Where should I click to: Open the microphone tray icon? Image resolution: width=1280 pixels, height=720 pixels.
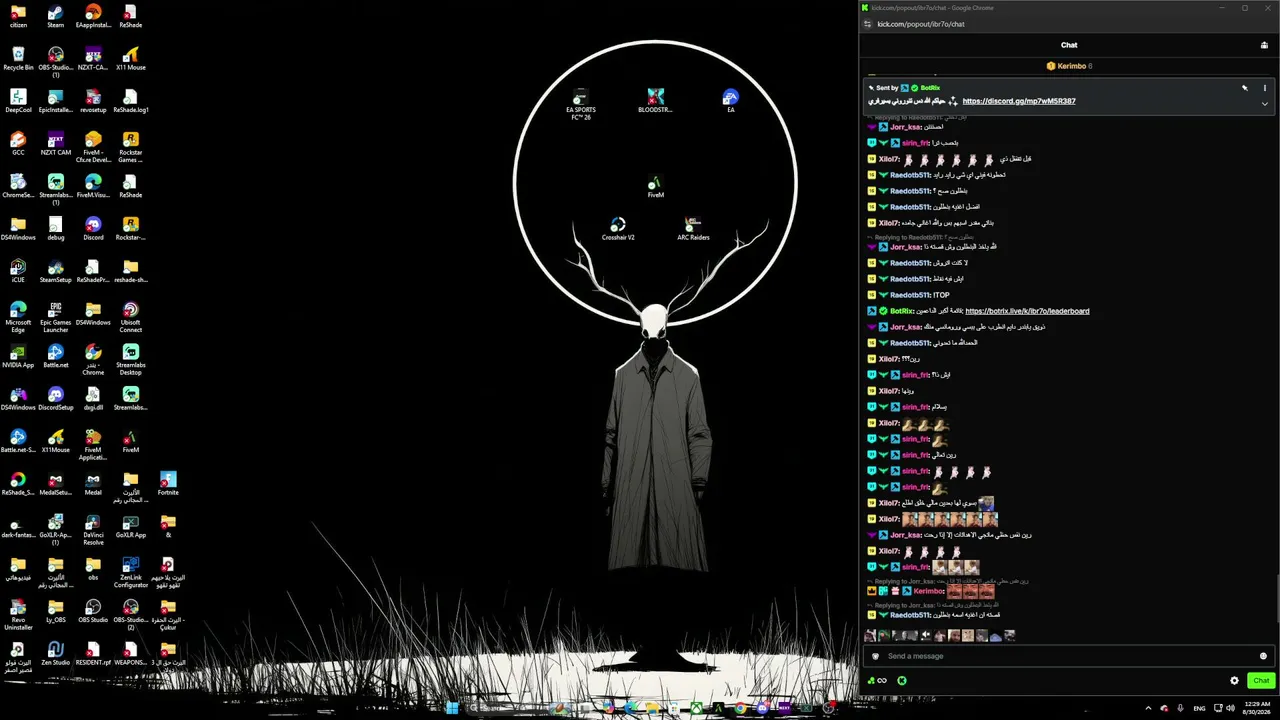(1181, 708)
